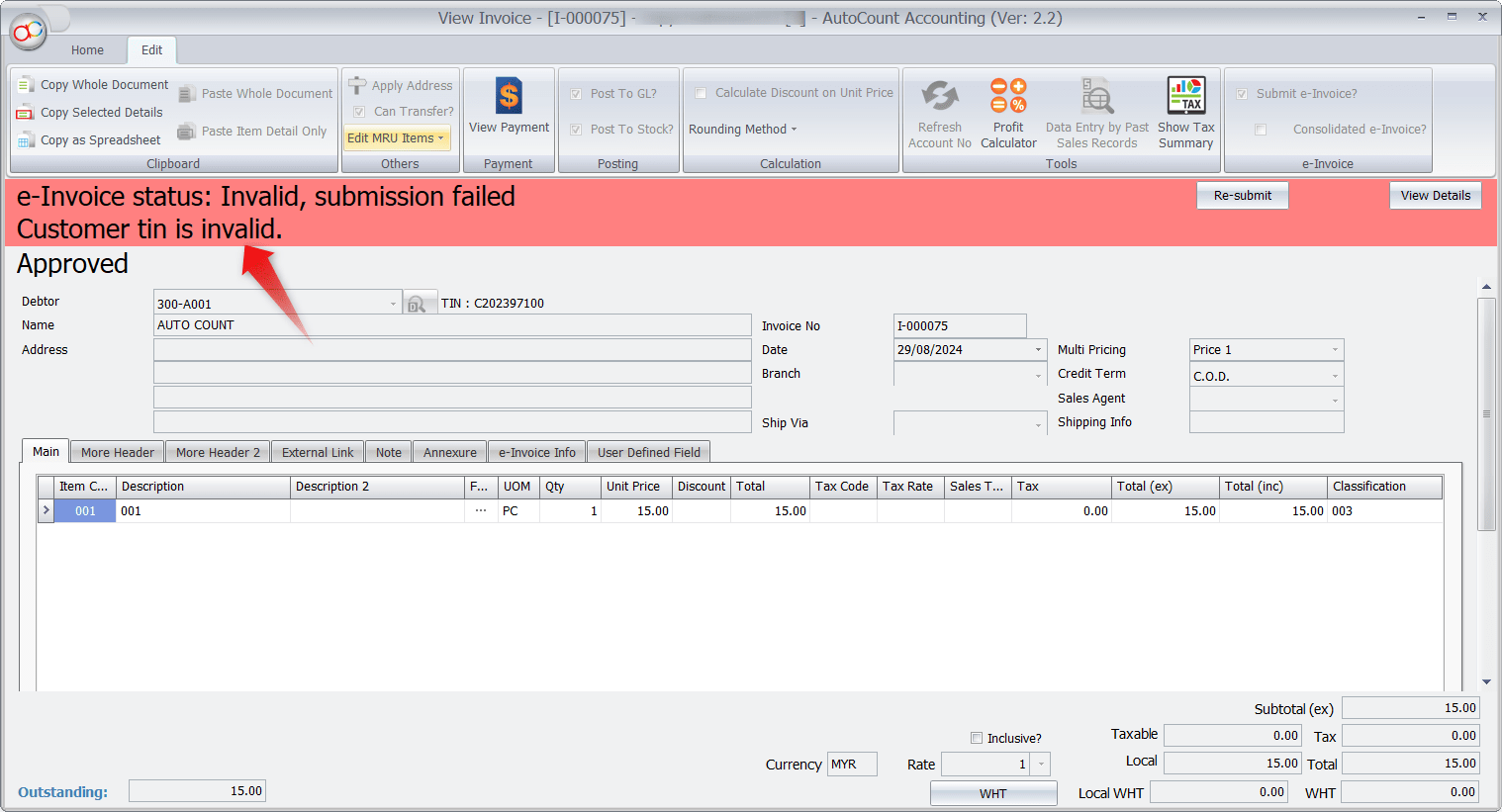This screenshot has width=1502, height=812.
Task: Toggle Post To GL checkbox
Action: (576, 94)
